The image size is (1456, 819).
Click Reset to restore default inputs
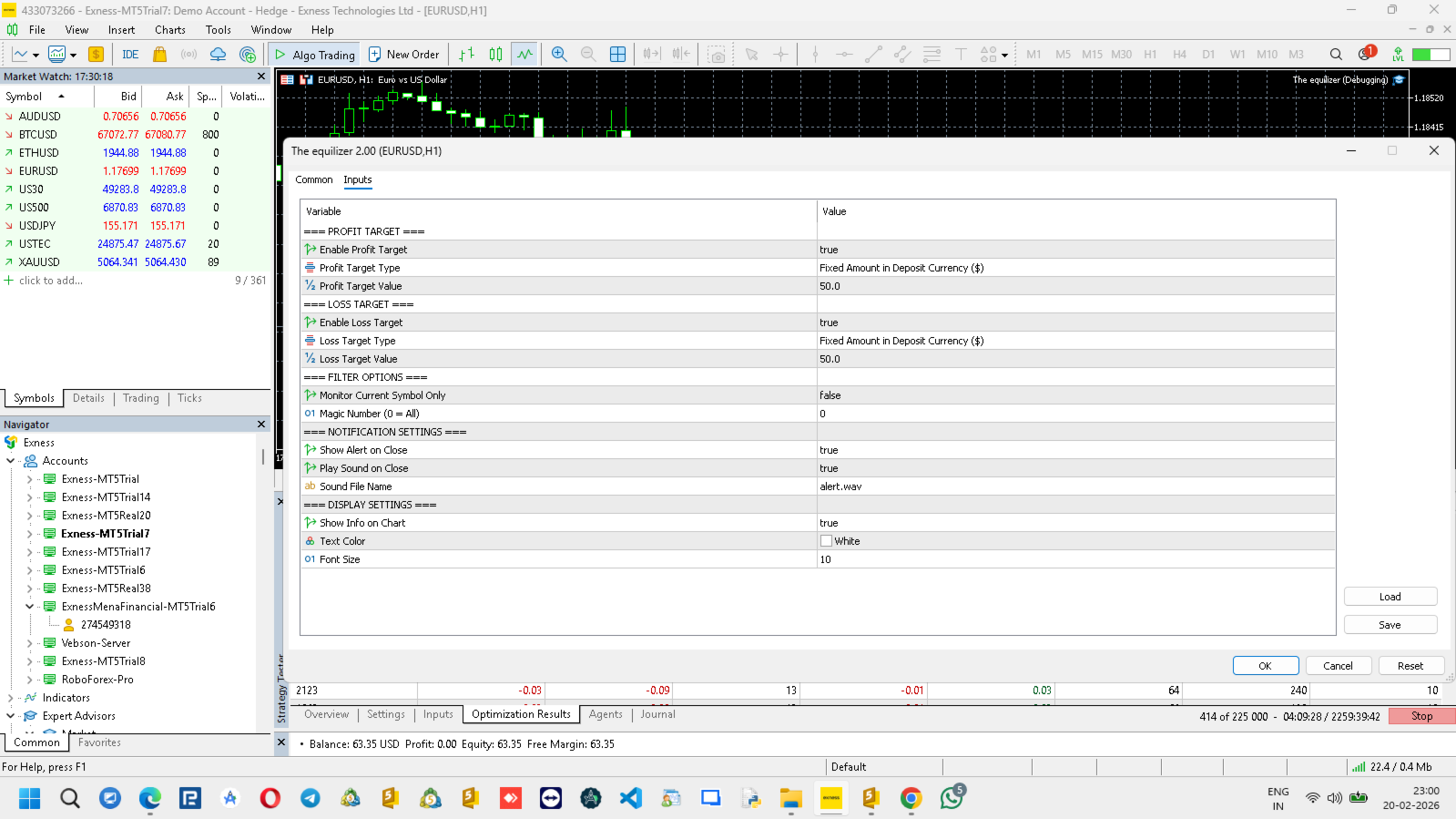tap(1411, 666)
